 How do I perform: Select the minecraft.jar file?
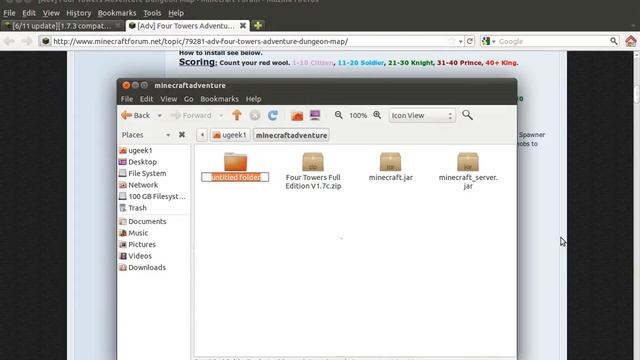click(391, 167)
